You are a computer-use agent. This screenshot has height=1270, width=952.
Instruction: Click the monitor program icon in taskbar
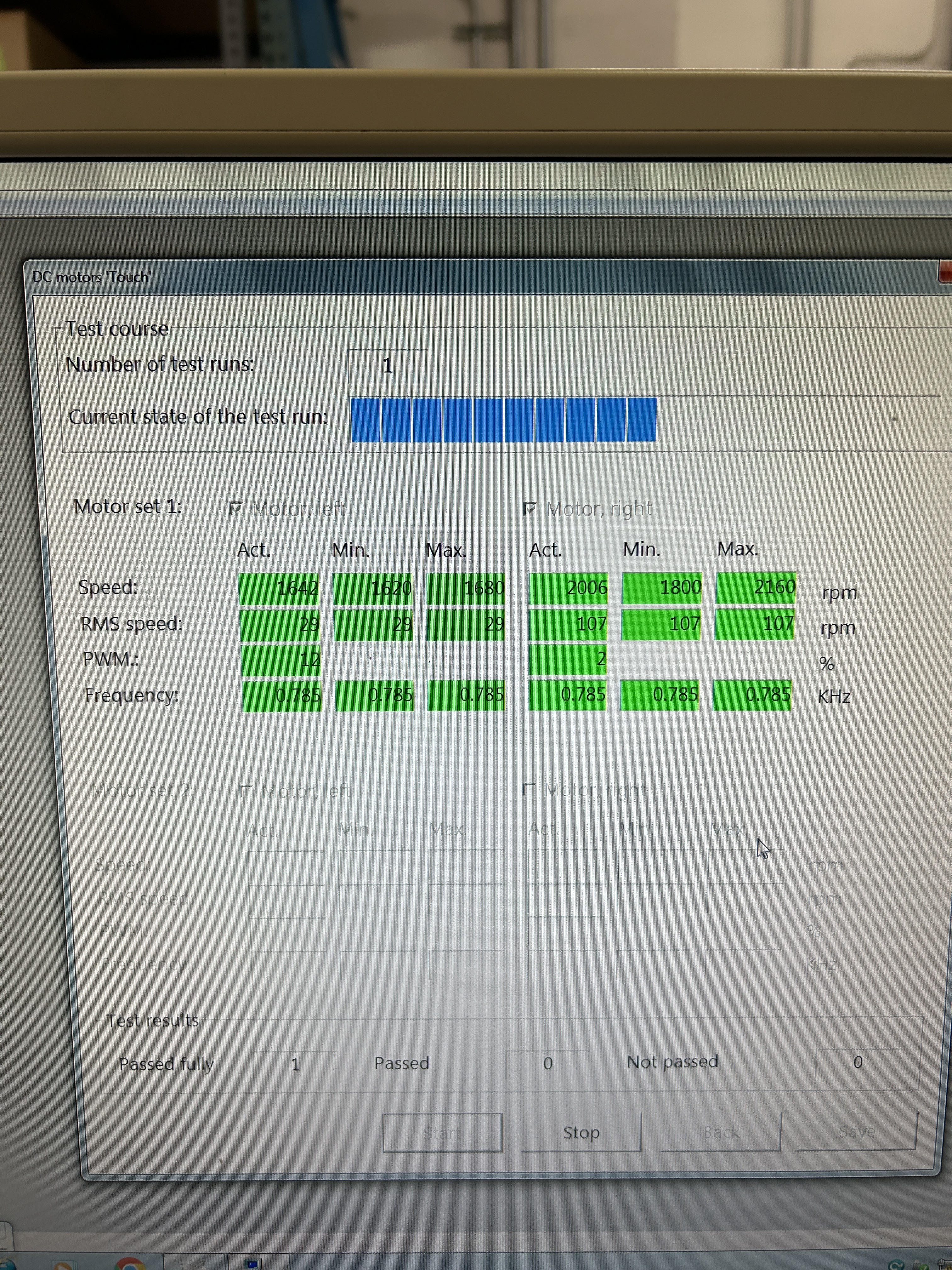(253, 1264)
